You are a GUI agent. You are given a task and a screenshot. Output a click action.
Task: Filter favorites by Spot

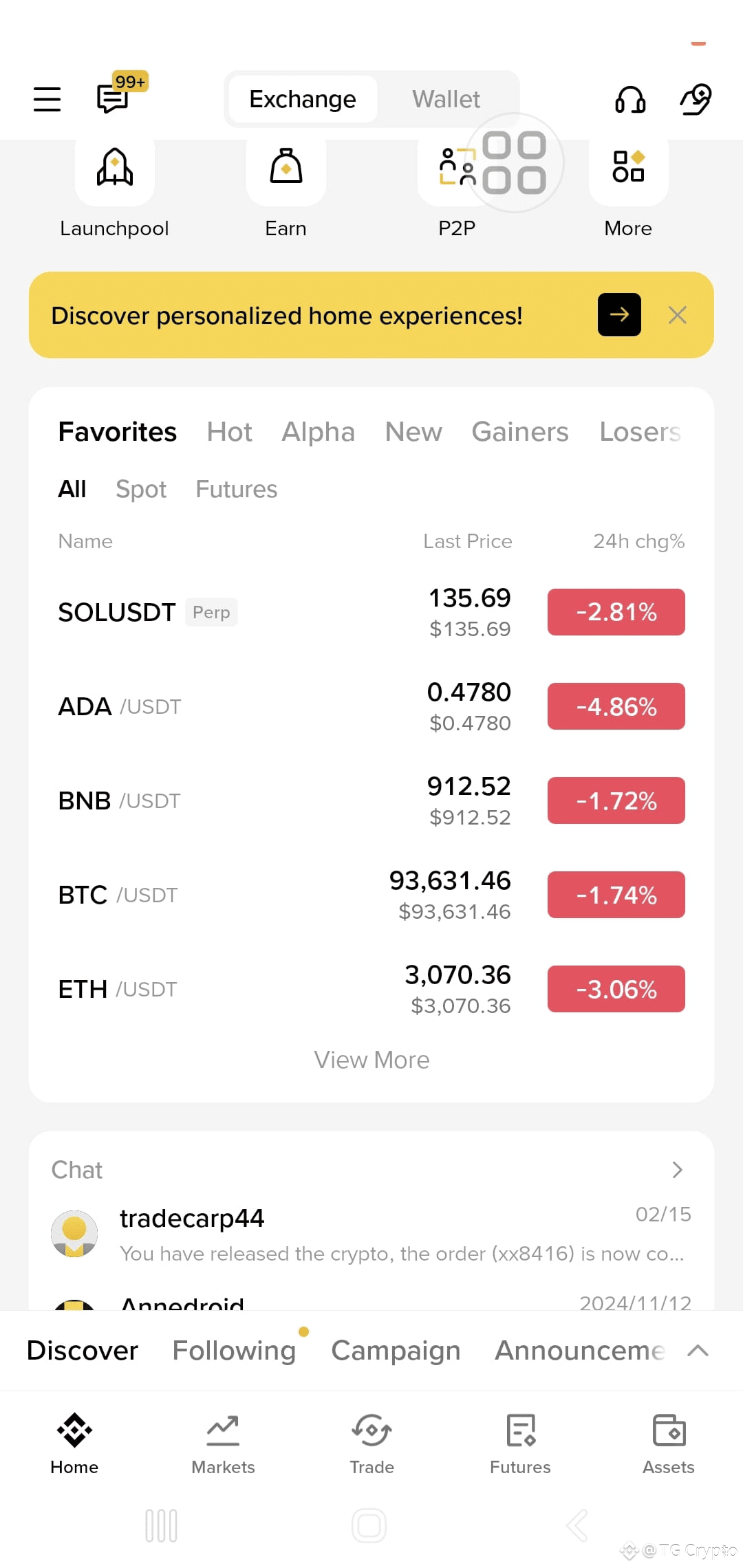coord(141,489)
